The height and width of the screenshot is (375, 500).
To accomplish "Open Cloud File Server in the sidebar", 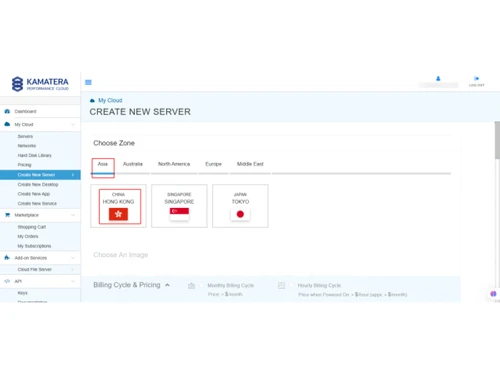I will (x=40, y=269).
